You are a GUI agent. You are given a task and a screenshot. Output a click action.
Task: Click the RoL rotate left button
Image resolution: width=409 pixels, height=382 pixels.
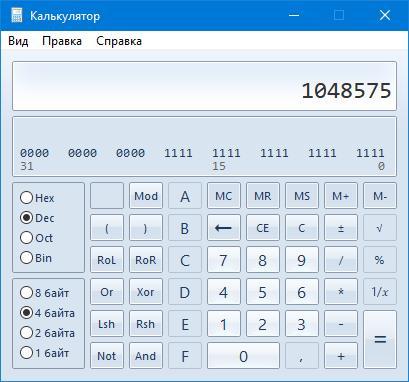(107, 260)
